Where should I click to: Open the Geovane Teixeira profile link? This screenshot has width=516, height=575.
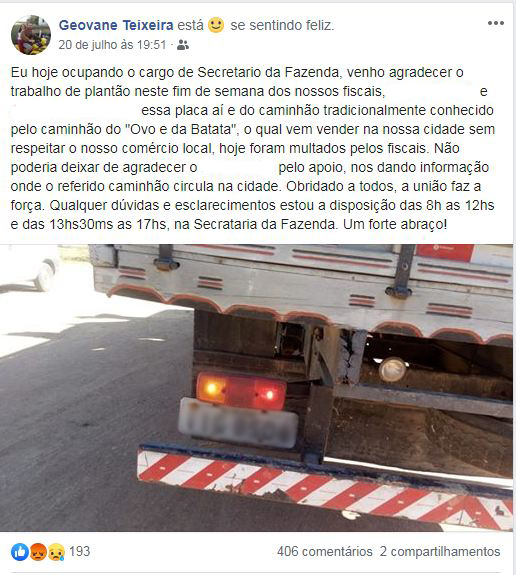pos(116,25)
